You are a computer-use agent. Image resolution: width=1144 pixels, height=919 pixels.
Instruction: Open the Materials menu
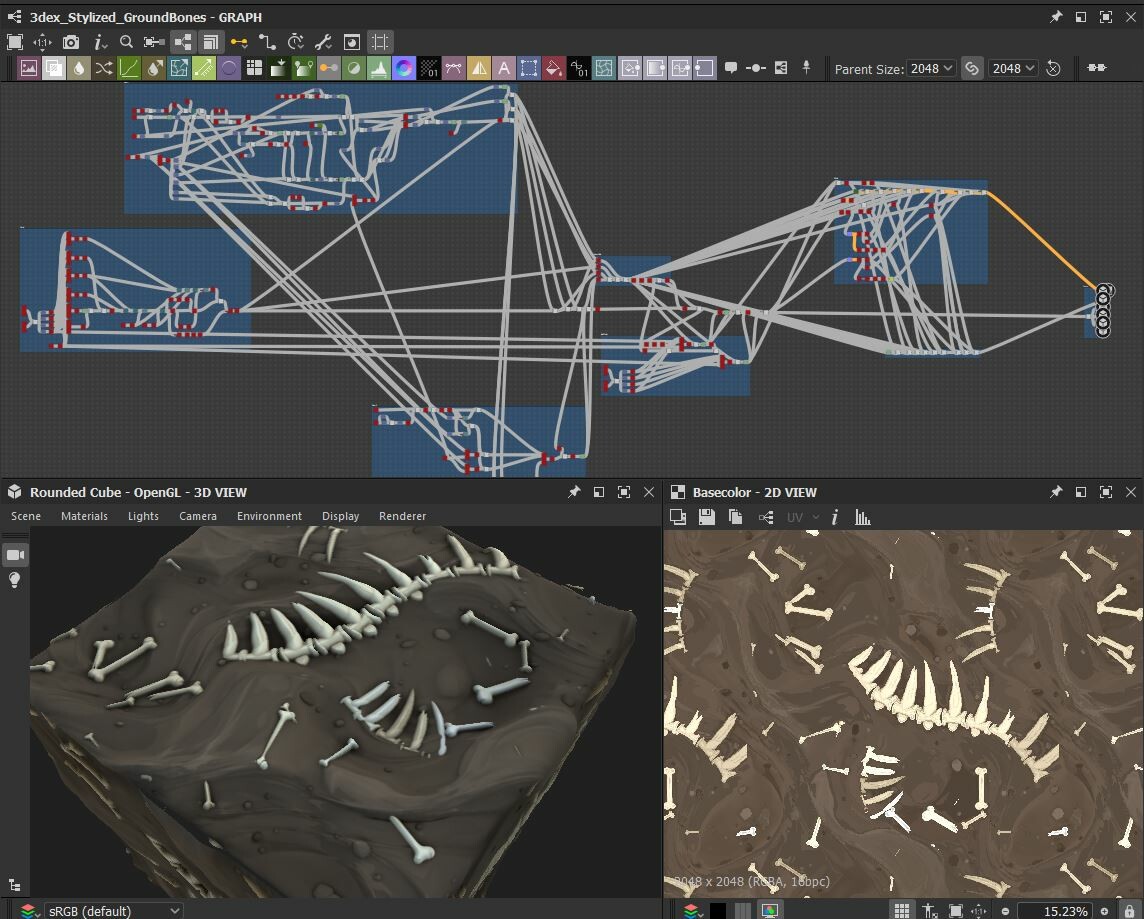(x=84, y=516)
